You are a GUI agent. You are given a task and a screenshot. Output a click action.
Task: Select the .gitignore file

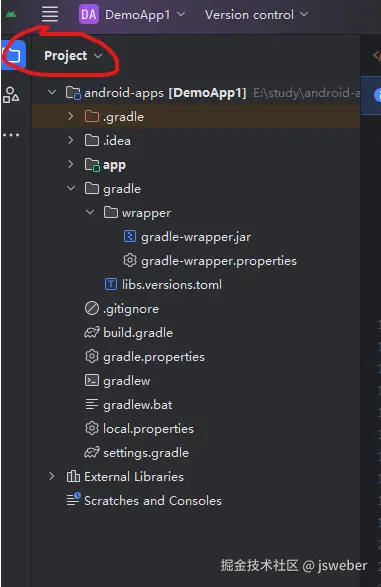pyautogui.click(x=196, y=308)
